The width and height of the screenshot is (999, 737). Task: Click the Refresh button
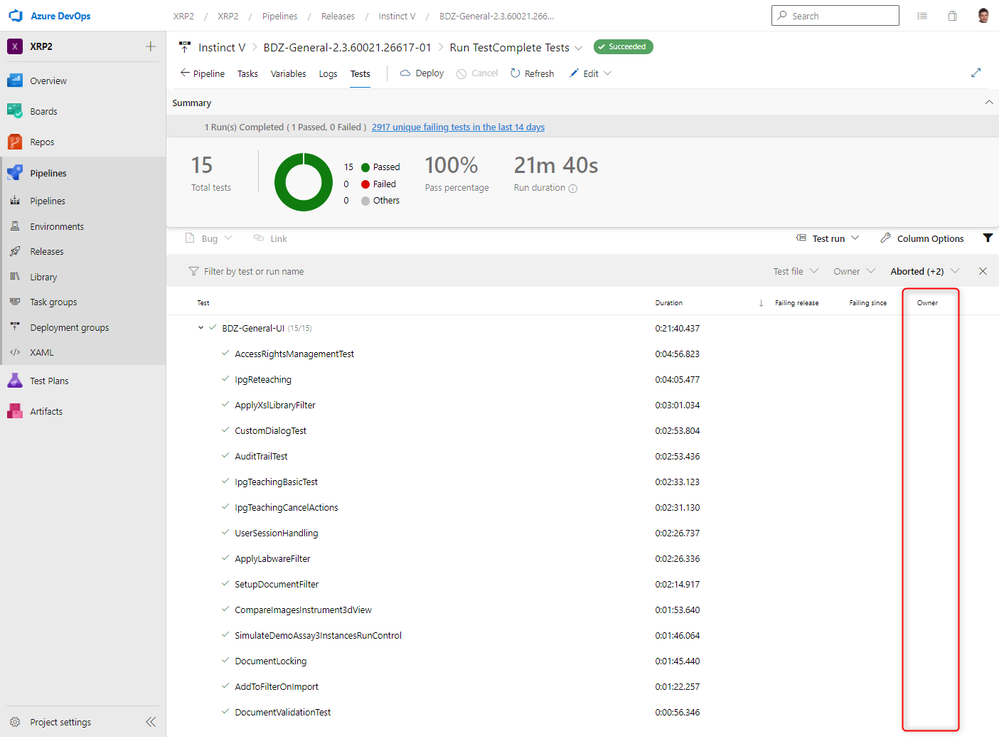point(532,74)
